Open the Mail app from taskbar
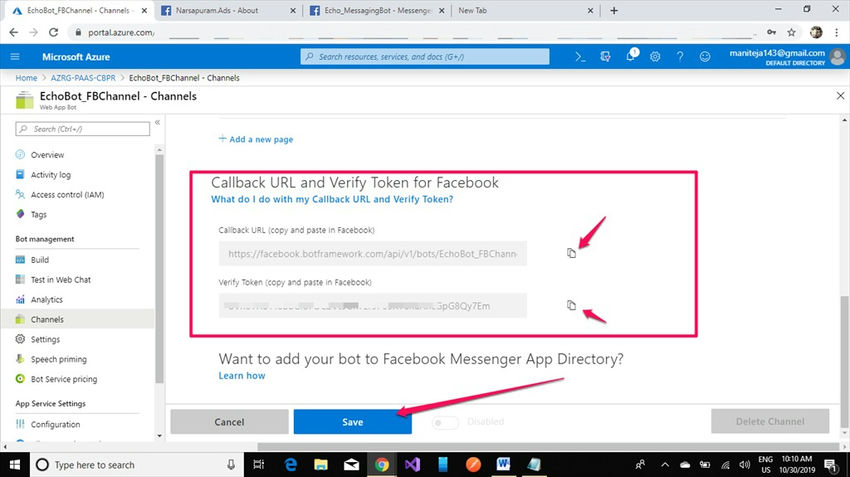Viewport: 850px width, 477px height. tap(351, 465)
